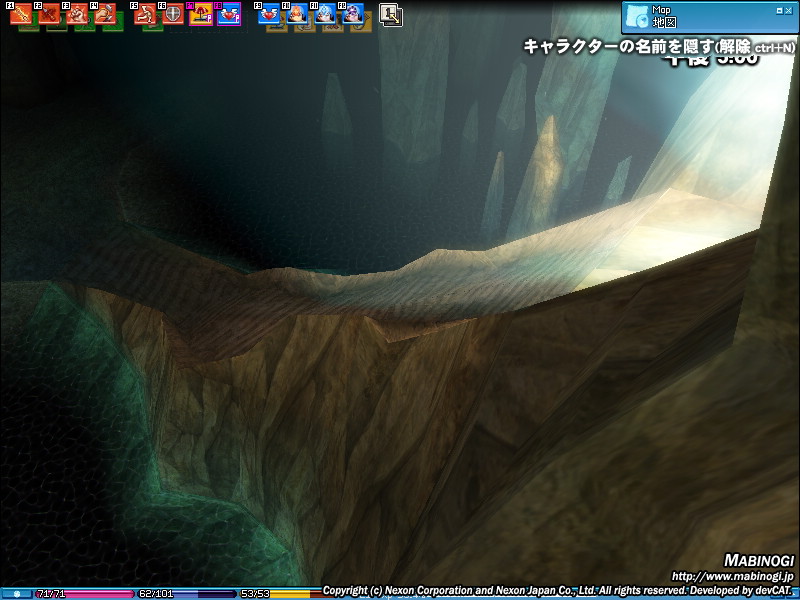Click the hide character names notice text
800x600 pixels.
tap(659, 47)
